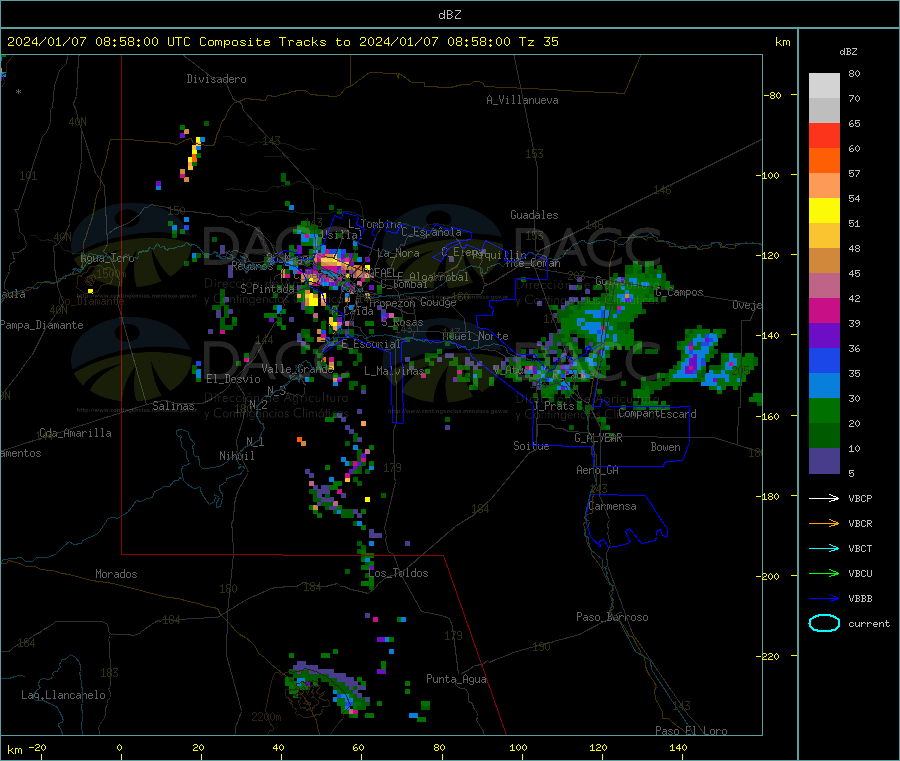Screen dimensions: 900x761
Task: Click the Soitue map label
Action: pyautogui.click(x=531, y=446)
